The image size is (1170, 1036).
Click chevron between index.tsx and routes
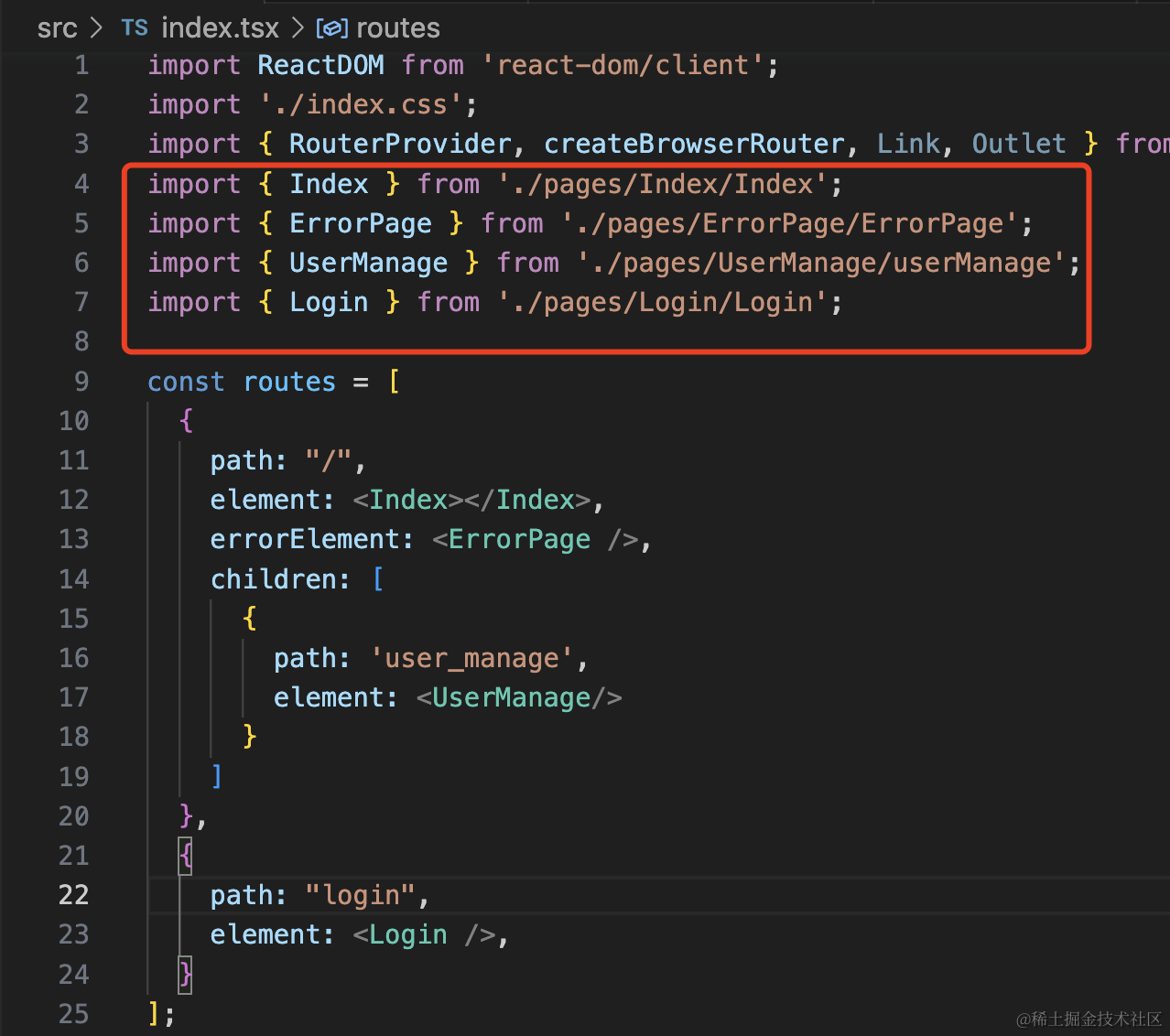coord(298,28)
